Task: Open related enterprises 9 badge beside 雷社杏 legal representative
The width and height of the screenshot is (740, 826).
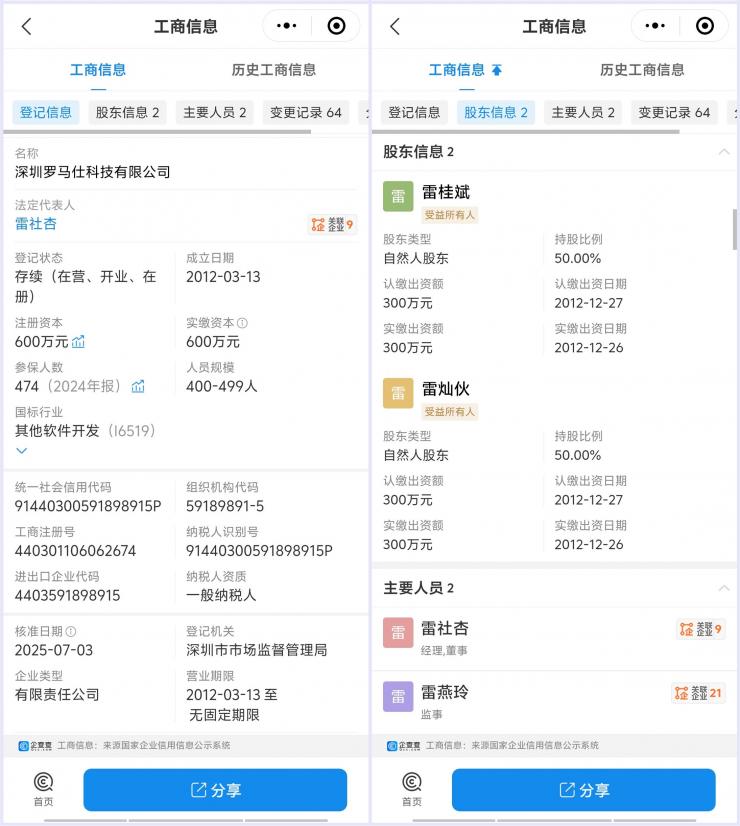Action: (x=332, y=225)
